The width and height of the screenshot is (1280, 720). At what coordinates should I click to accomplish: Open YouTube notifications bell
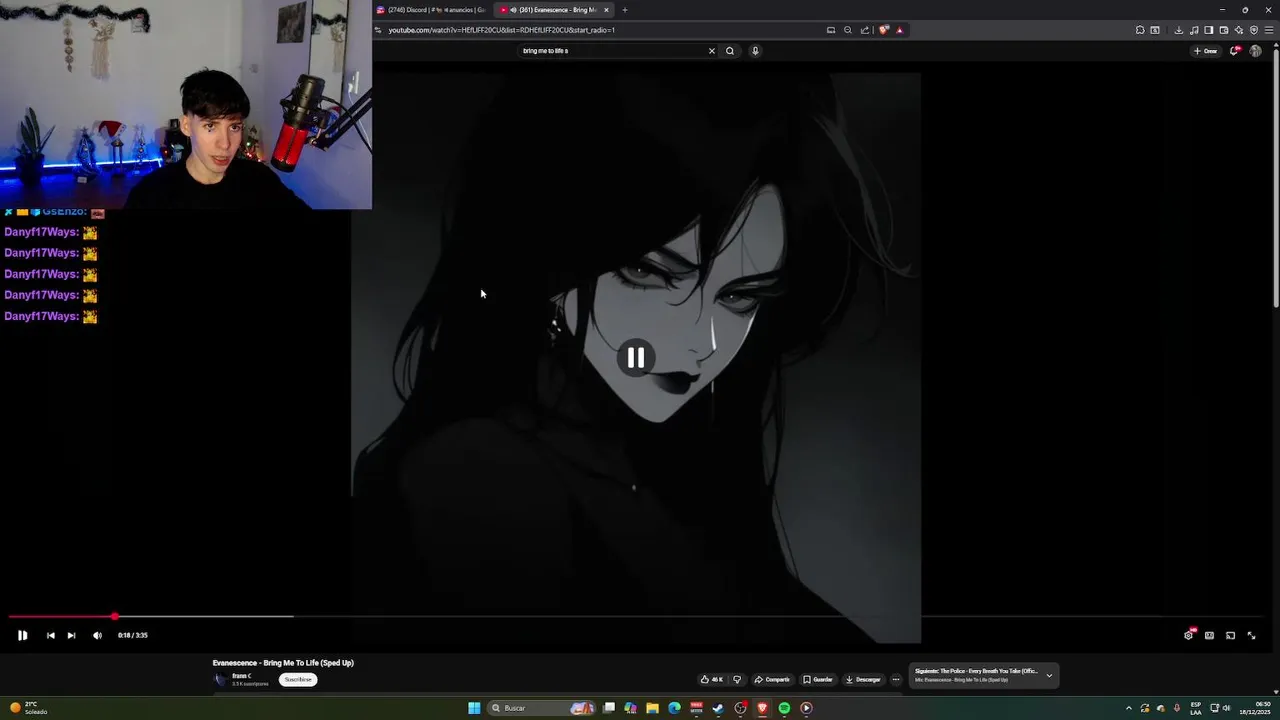click(x=1235, y=51)
